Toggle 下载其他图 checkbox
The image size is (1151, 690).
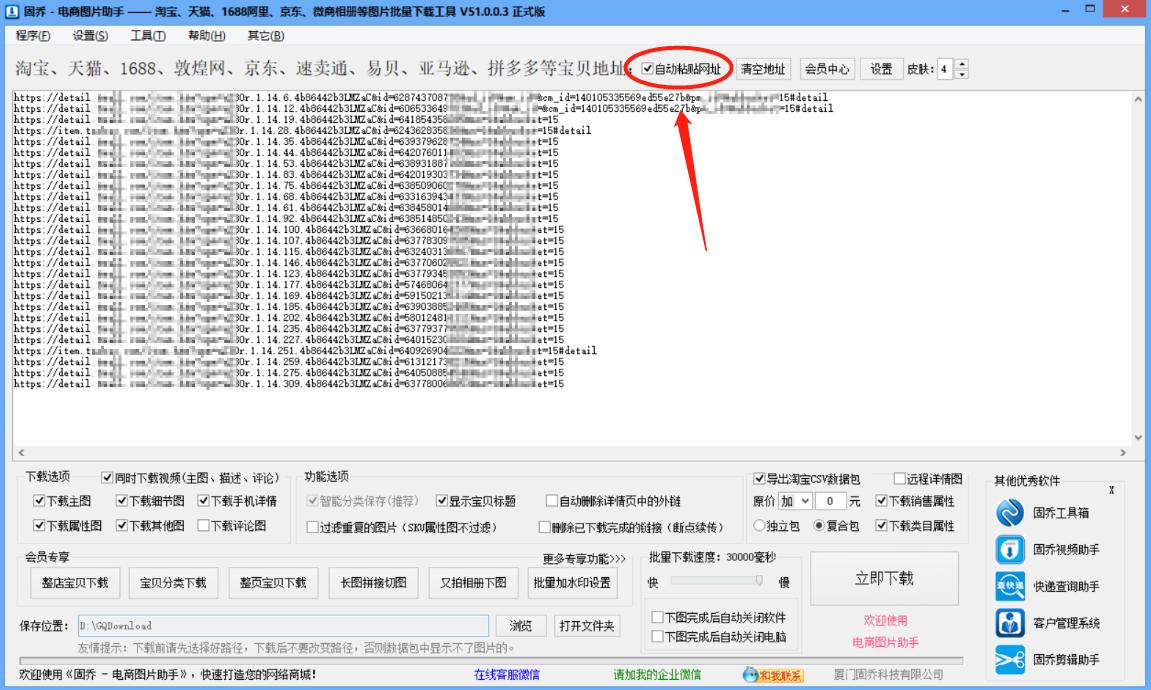pos(122,526)
